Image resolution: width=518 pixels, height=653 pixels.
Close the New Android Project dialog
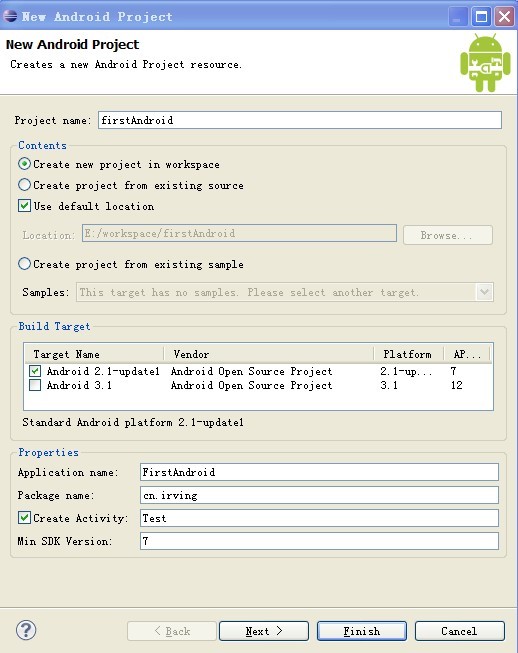504,17
